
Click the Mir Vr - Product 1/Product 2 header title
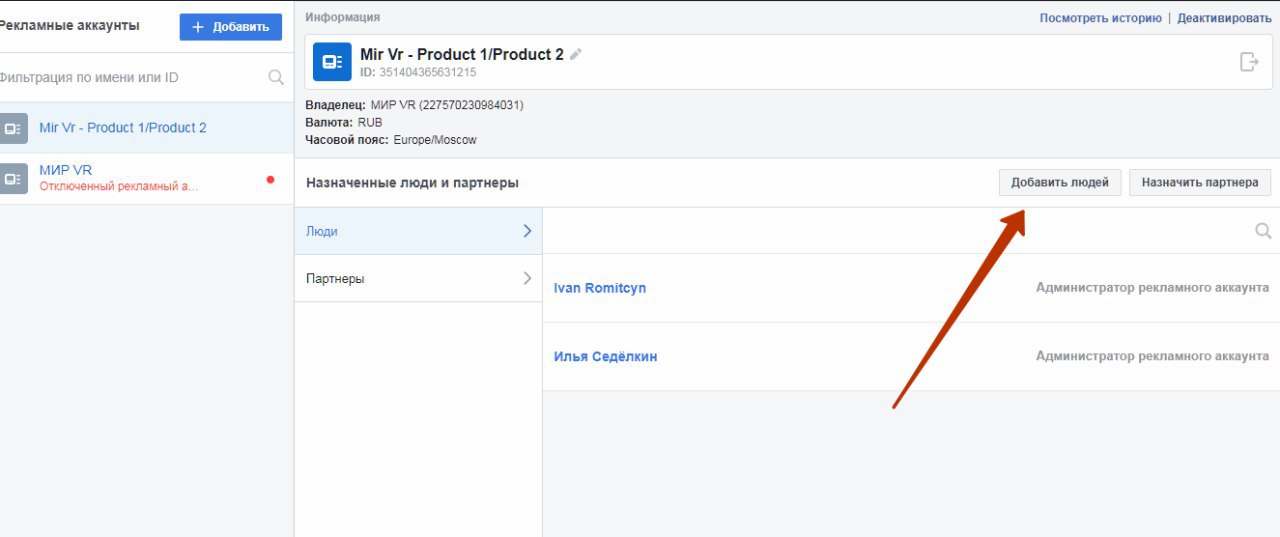click(x=462, y=55)
